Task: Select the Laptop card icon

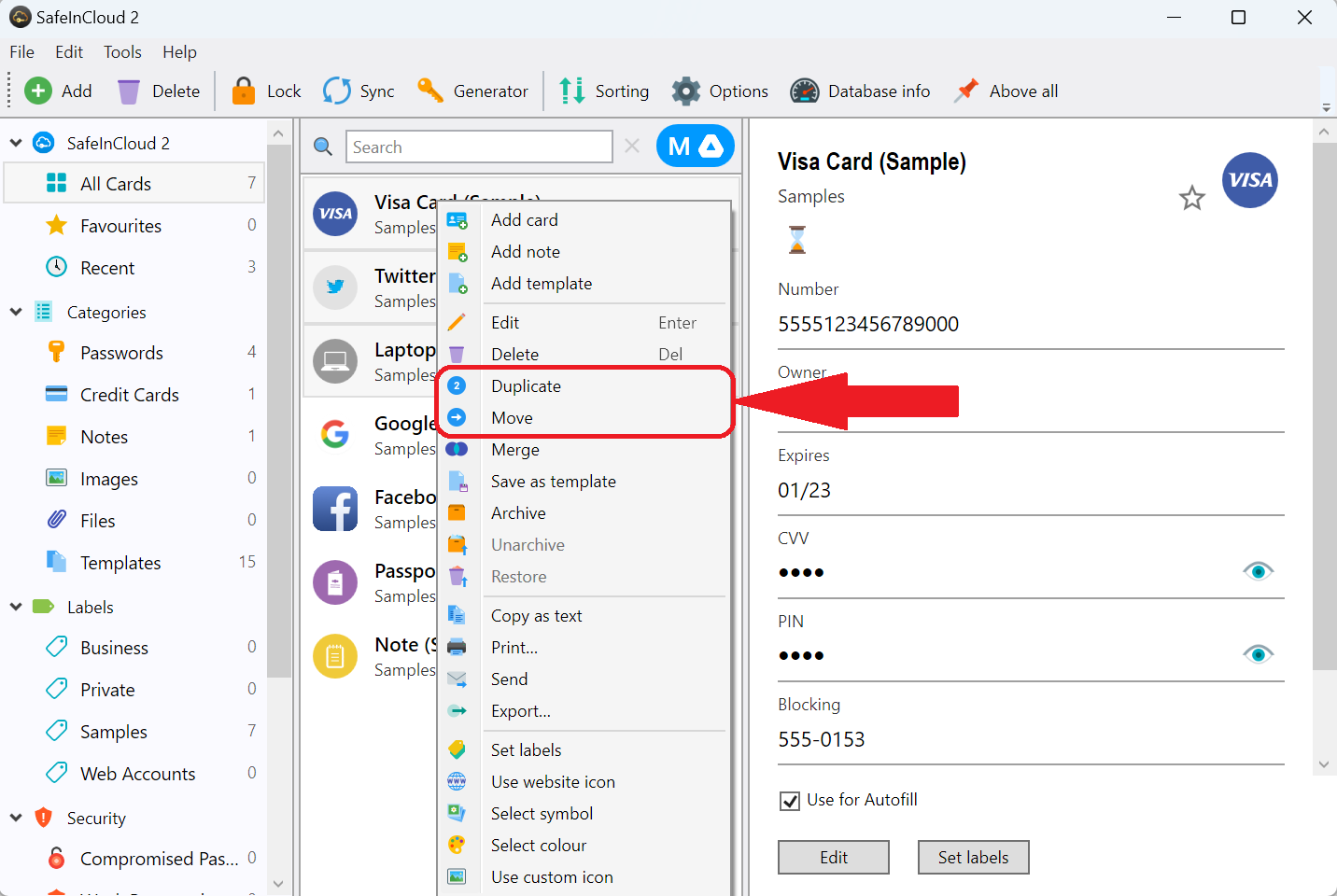Action: [335, 361]
